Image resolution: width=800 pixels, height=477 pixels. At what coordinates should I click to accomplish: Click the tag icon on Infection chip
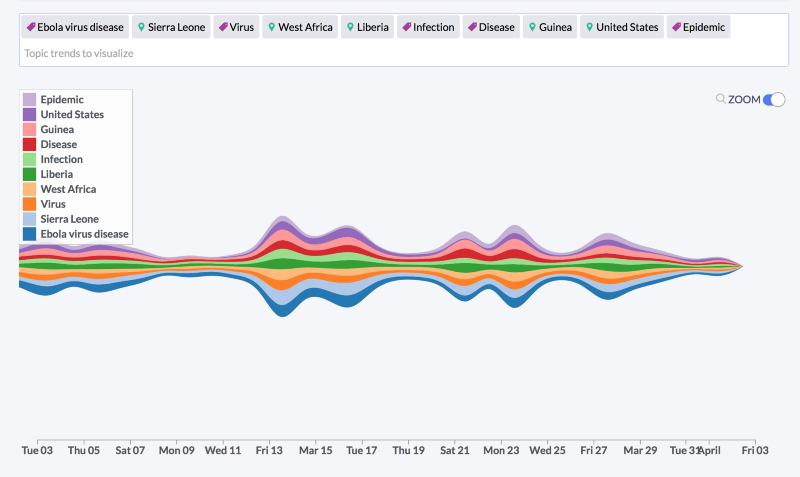(x=407, y=27)
